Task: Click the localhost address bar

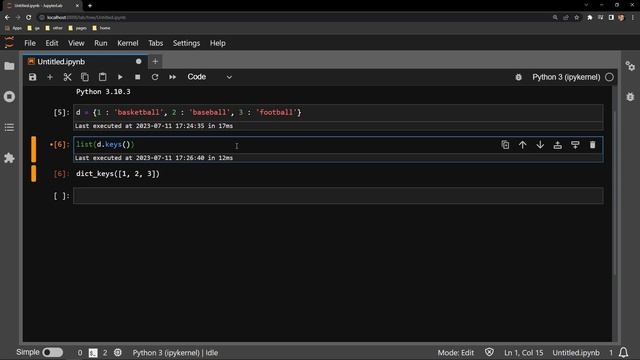Action: pos(294,18)
